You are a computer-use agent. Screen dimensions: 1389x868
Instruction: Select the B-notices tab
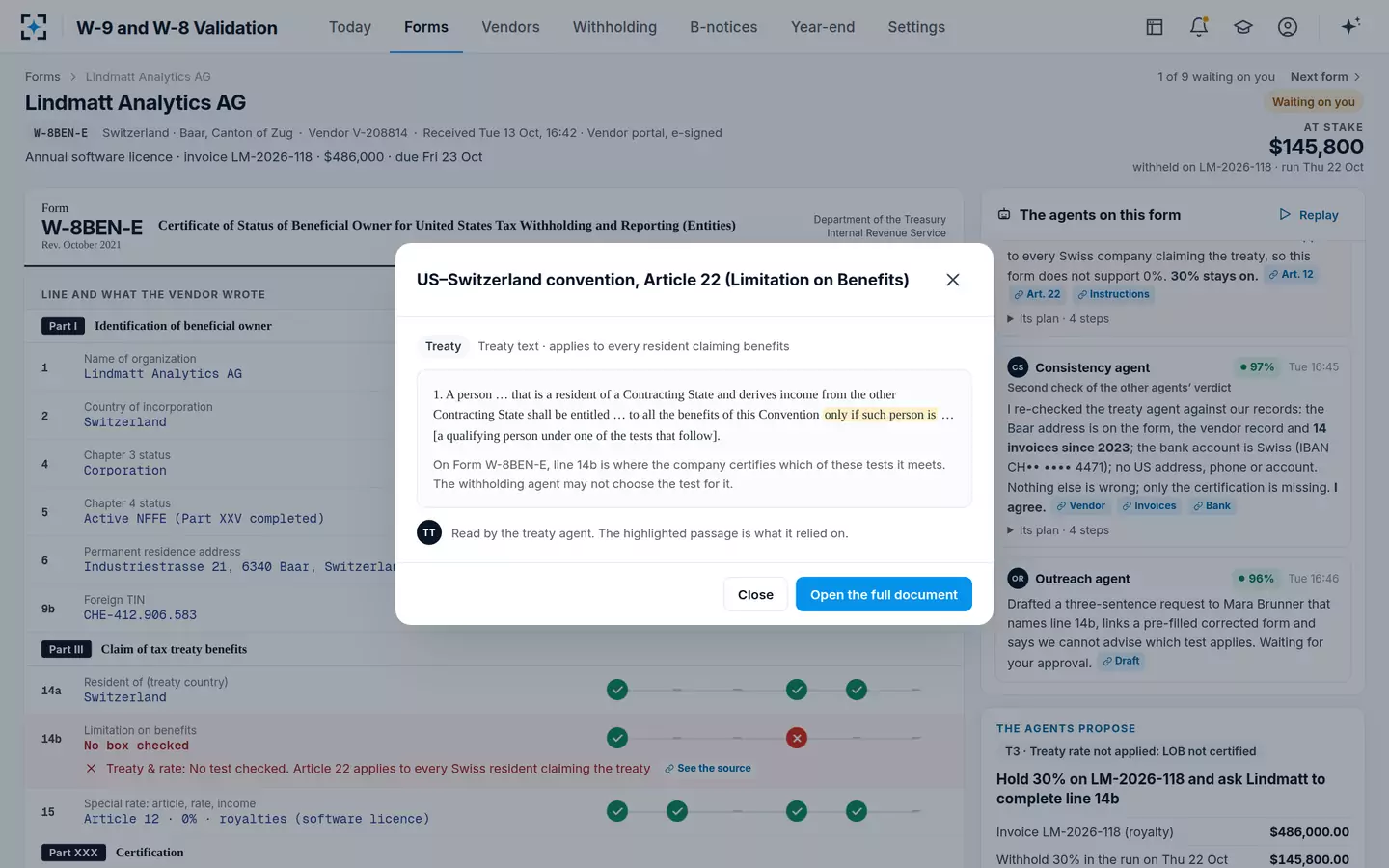[x=723, y=27]
